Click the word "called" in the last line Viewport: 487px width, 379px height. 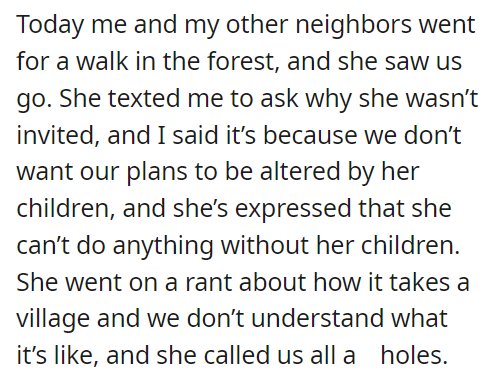237,355
